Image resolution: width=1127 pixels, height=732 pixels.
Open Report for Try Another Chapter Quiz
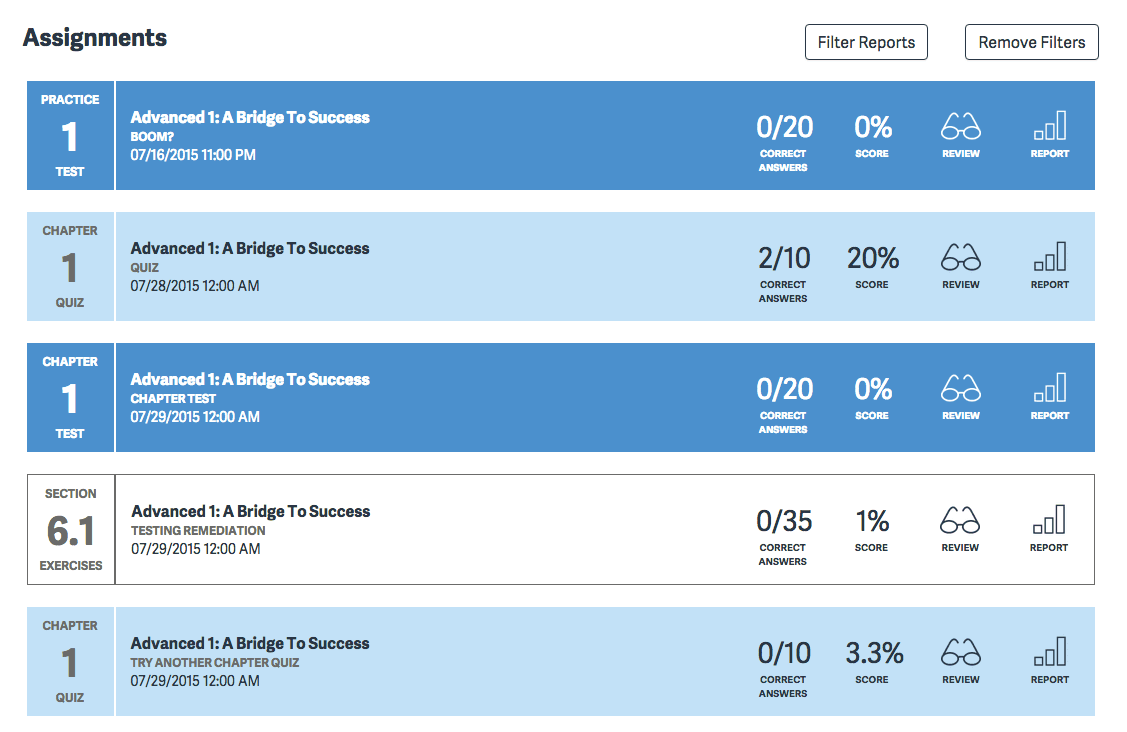click(1049, 660)
